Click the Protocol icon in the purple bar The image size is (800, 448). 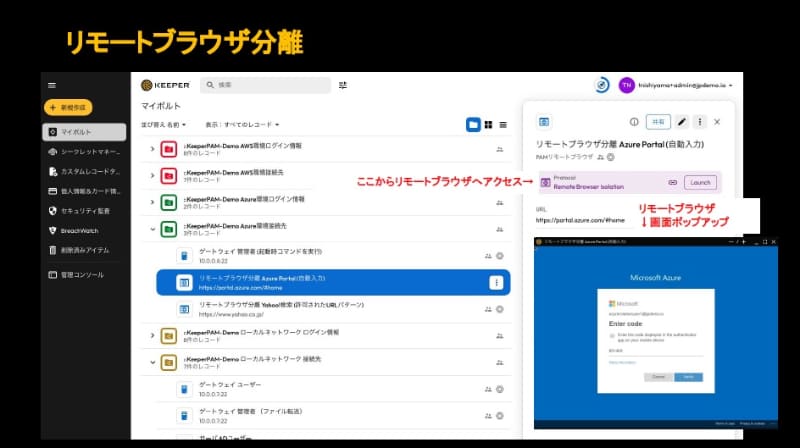coord(545,183)
